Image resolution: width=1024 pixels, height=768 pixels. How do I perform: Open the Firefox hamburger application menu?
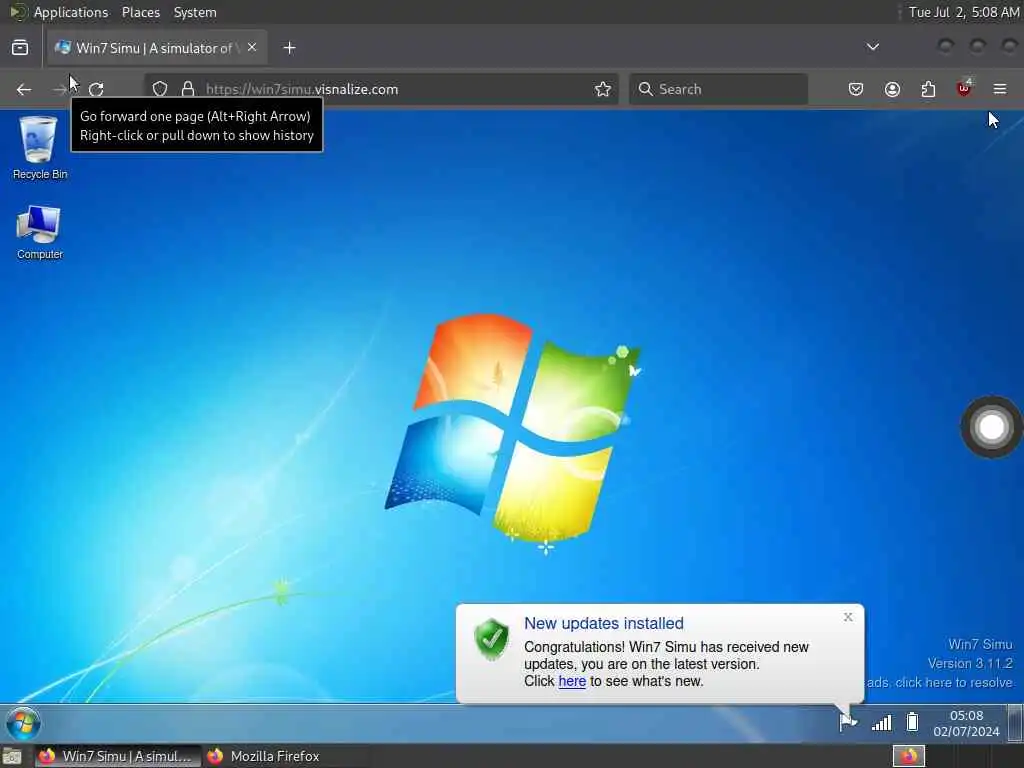[1000, 89]
